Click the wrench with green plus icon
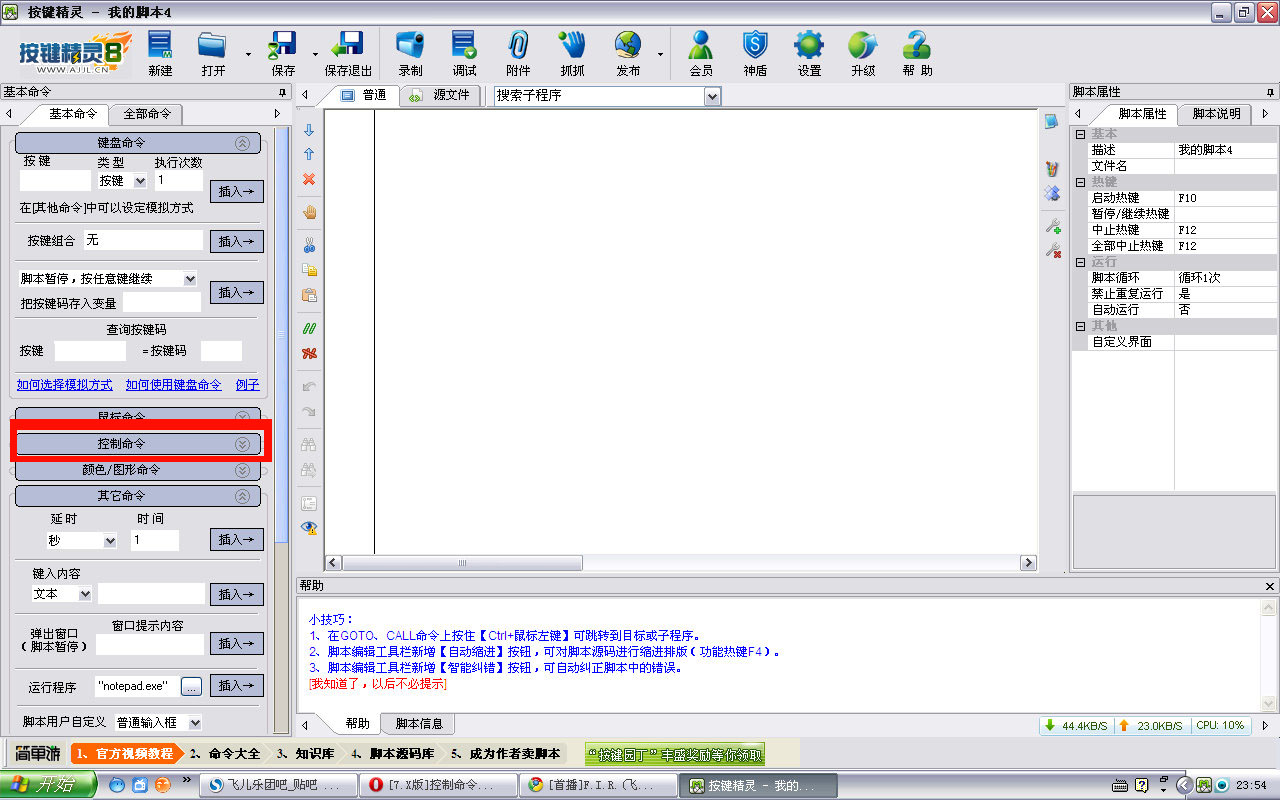Viewport: 1280px width, 800px height. tap(1052, 227)
